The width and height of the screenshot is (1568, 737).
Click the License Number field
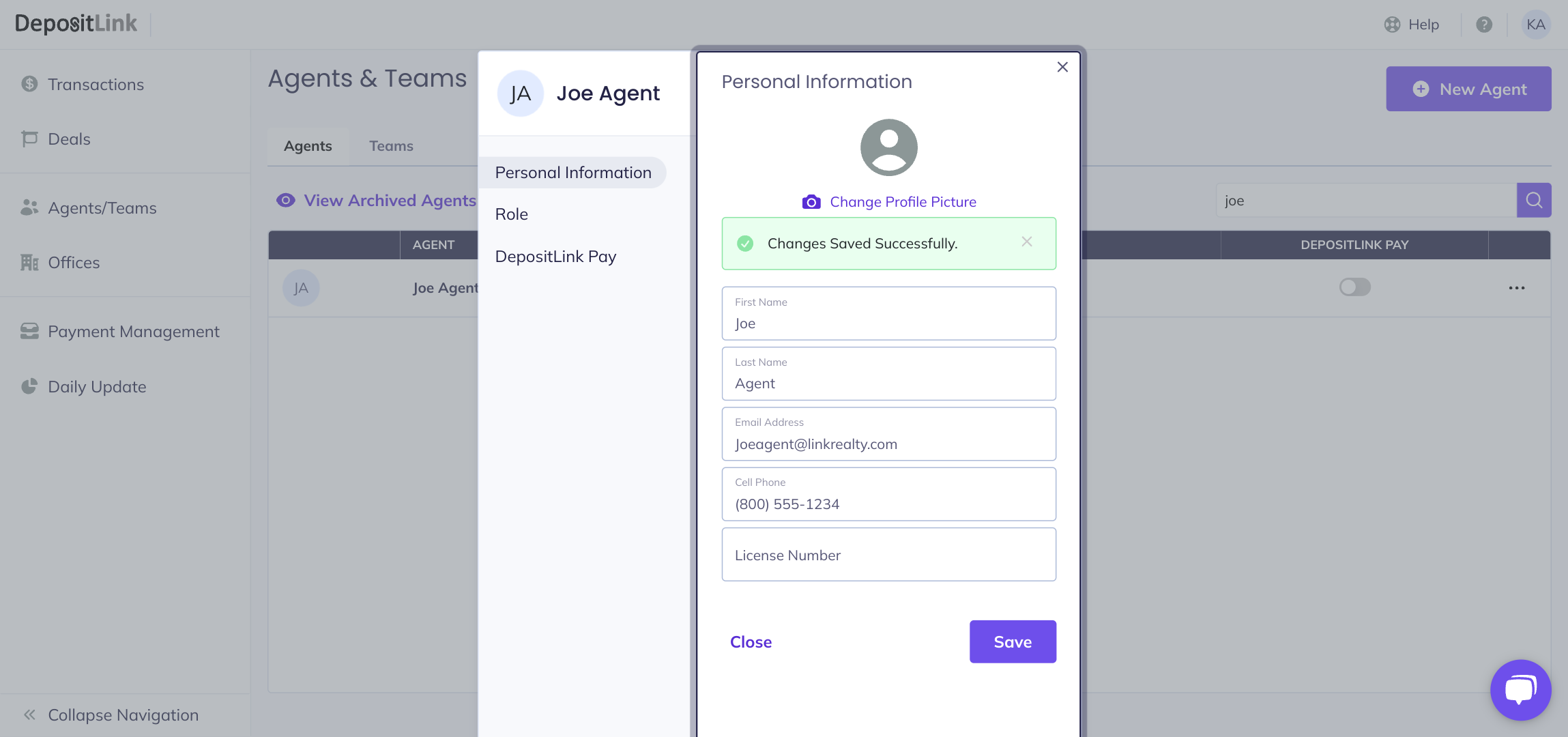click(888, 555)
